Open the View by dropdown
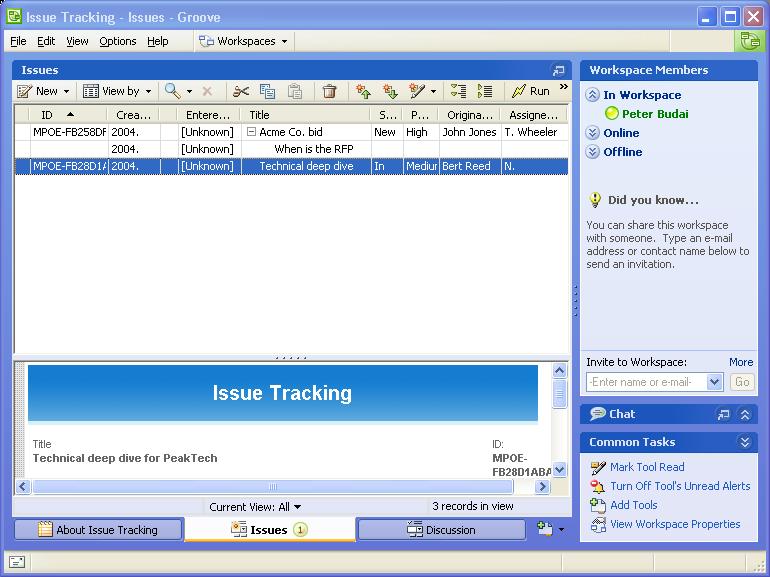The image size is (770, 577). (117, 91)
